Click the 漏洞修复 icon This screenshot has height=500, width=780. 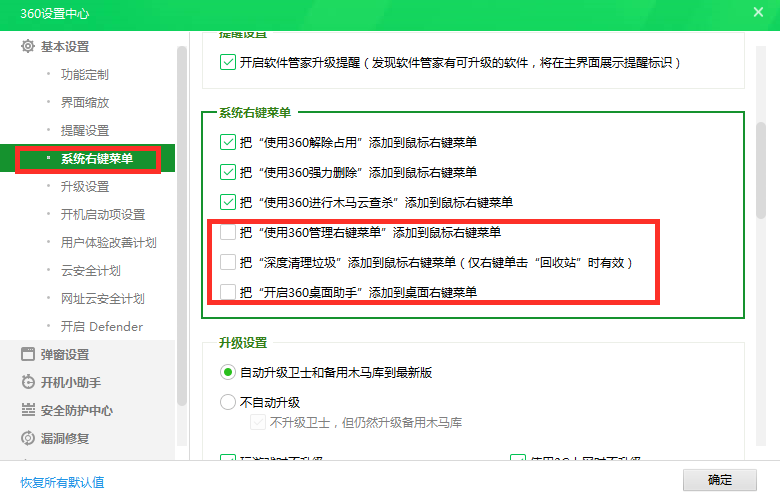[x=28, y=438]
